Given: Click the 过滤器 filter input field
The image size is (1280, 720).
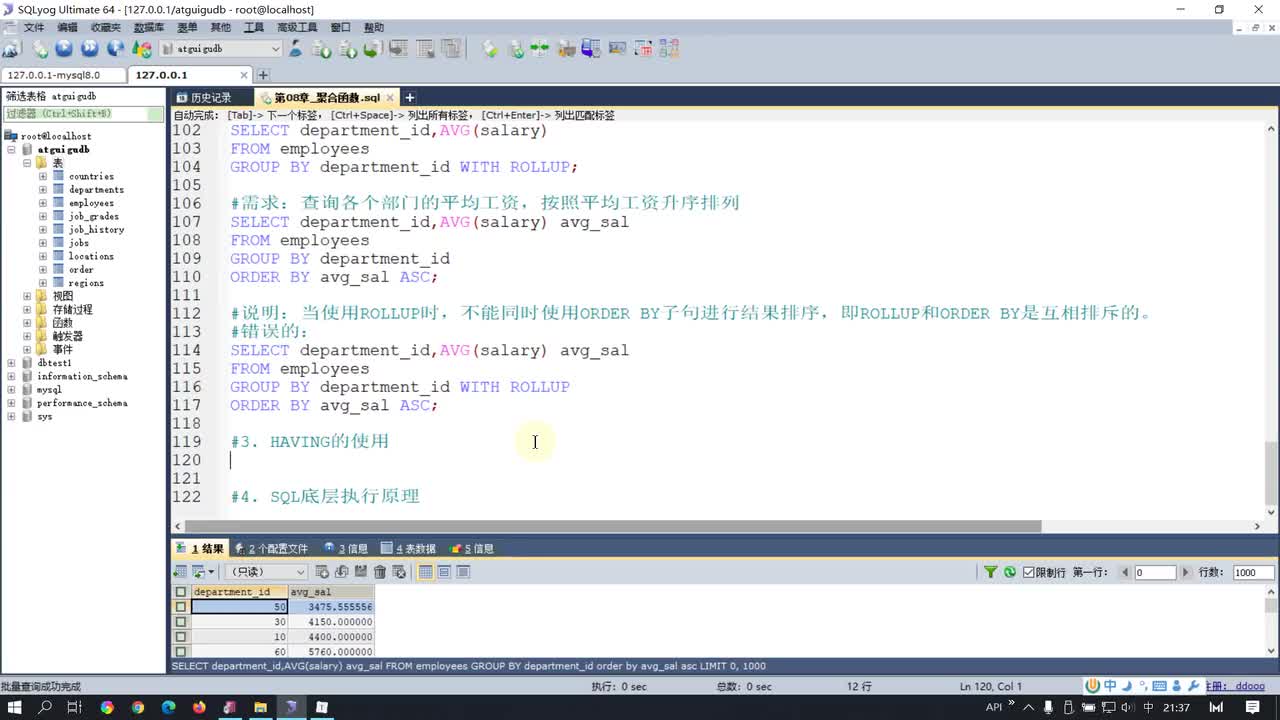Looking at the screenshot, I should [84, 114].
